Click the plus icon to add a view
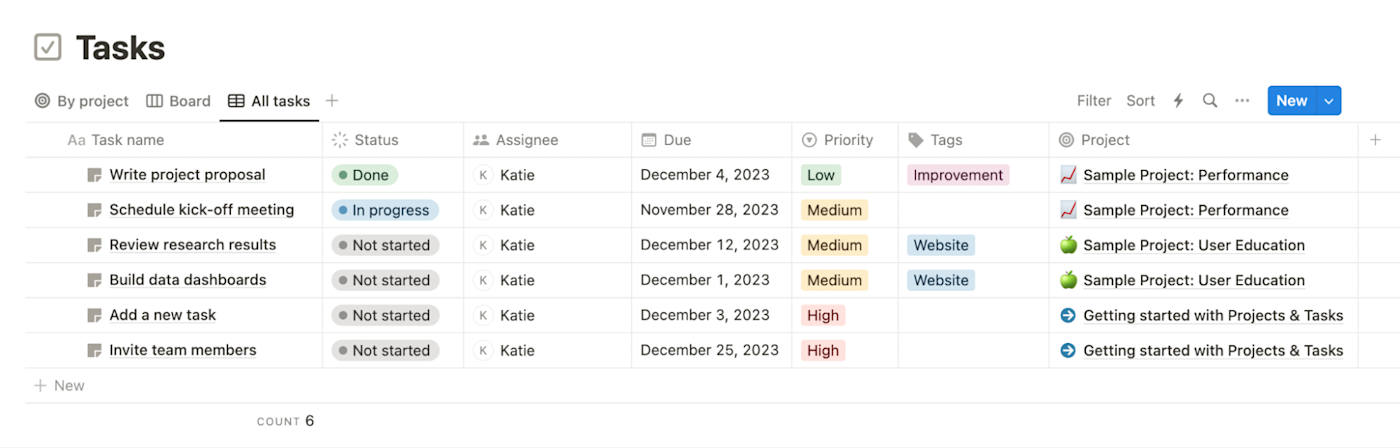Screen dimensions: 1400x448 click(332, 101)
